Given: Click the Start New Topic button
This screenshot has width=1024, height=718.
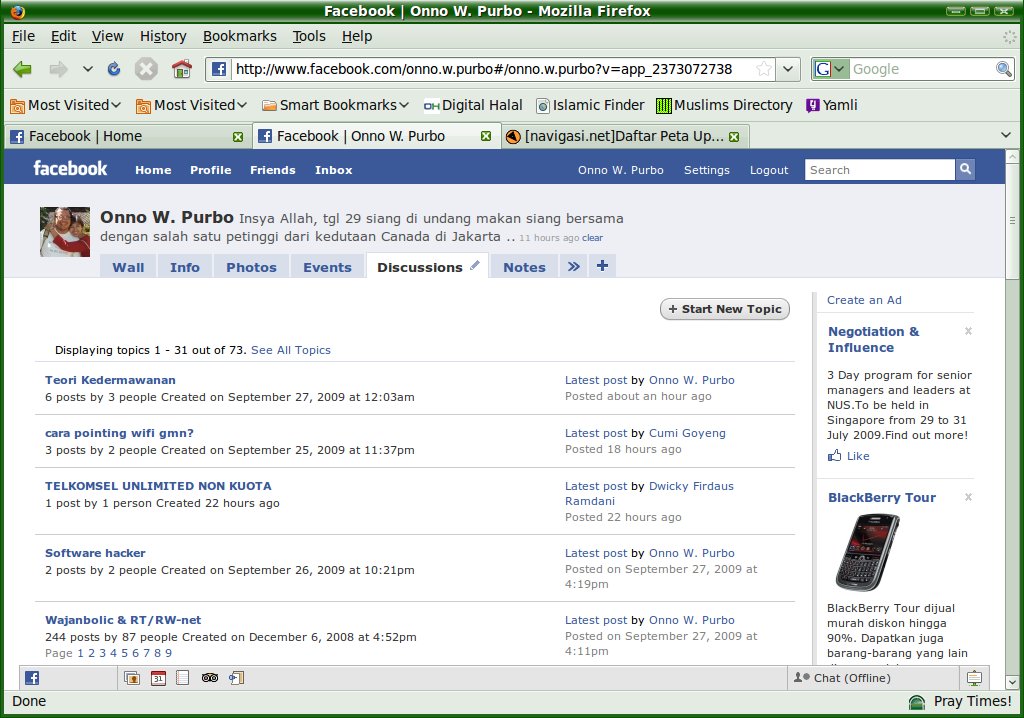Looking at the screenshot, I should [x=725, y=309].
